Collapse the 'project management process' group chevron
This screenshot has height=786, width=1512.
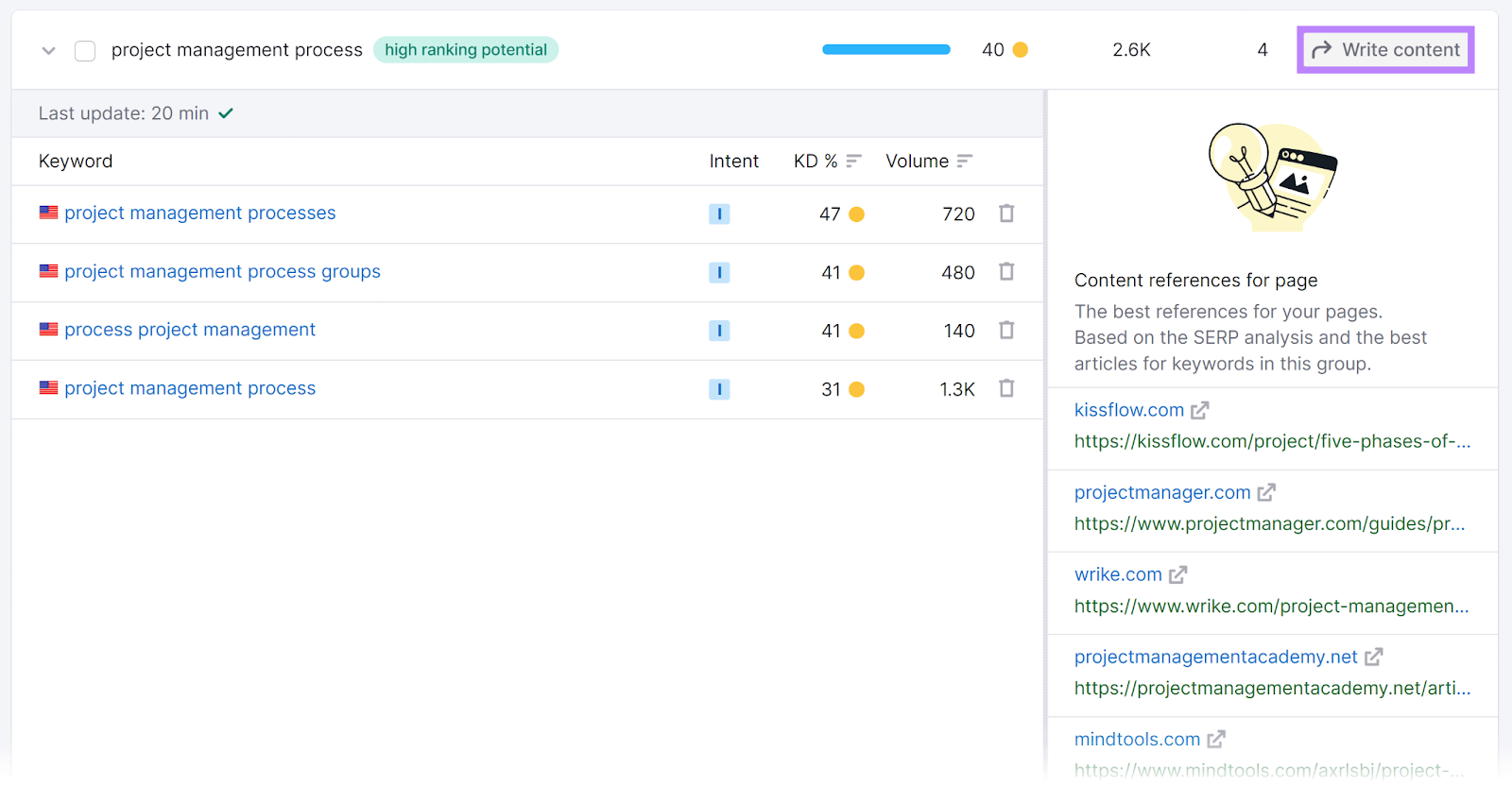49,51
